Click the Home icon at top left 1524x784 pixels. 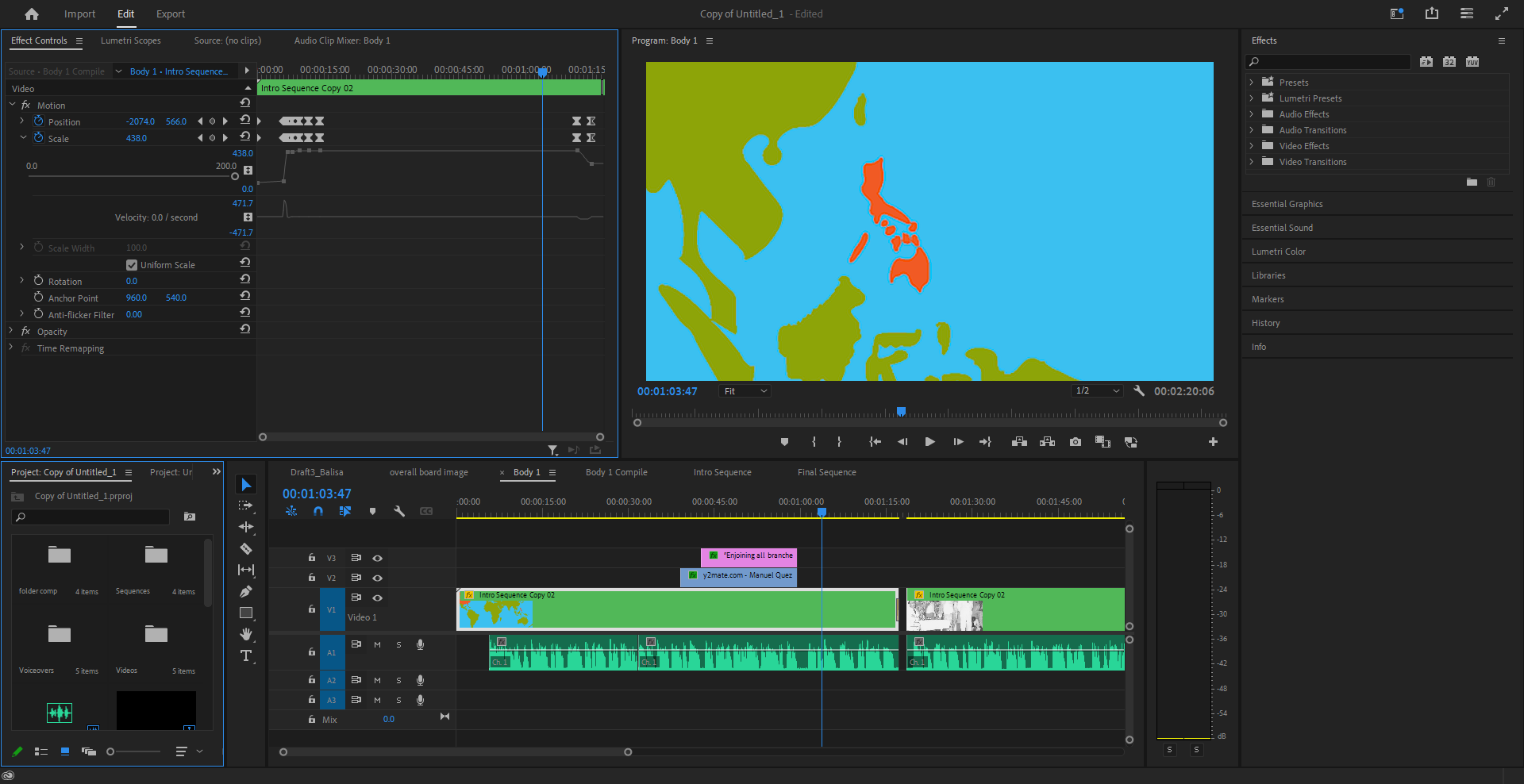point(32,14)
